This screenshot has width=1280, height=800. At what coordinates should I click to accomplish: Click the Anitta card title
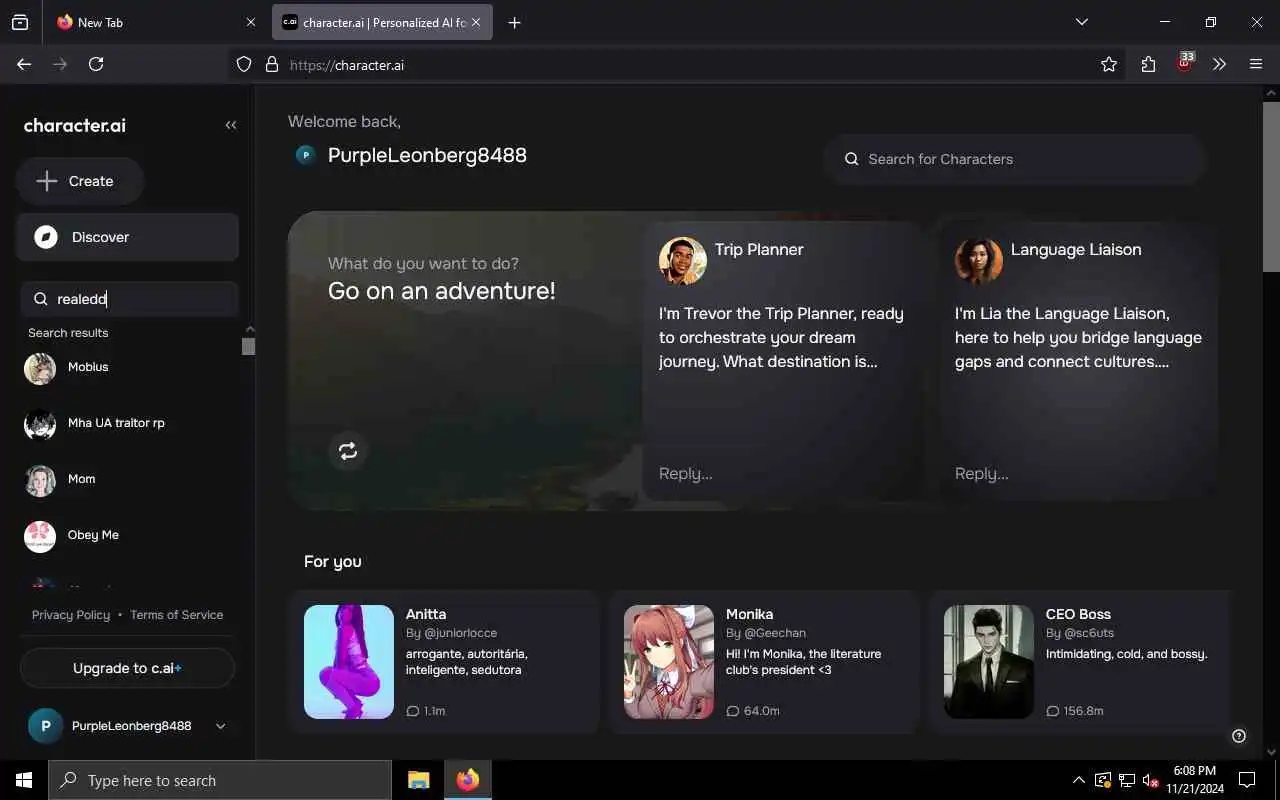pyautogui.click(x=426, y=614)
